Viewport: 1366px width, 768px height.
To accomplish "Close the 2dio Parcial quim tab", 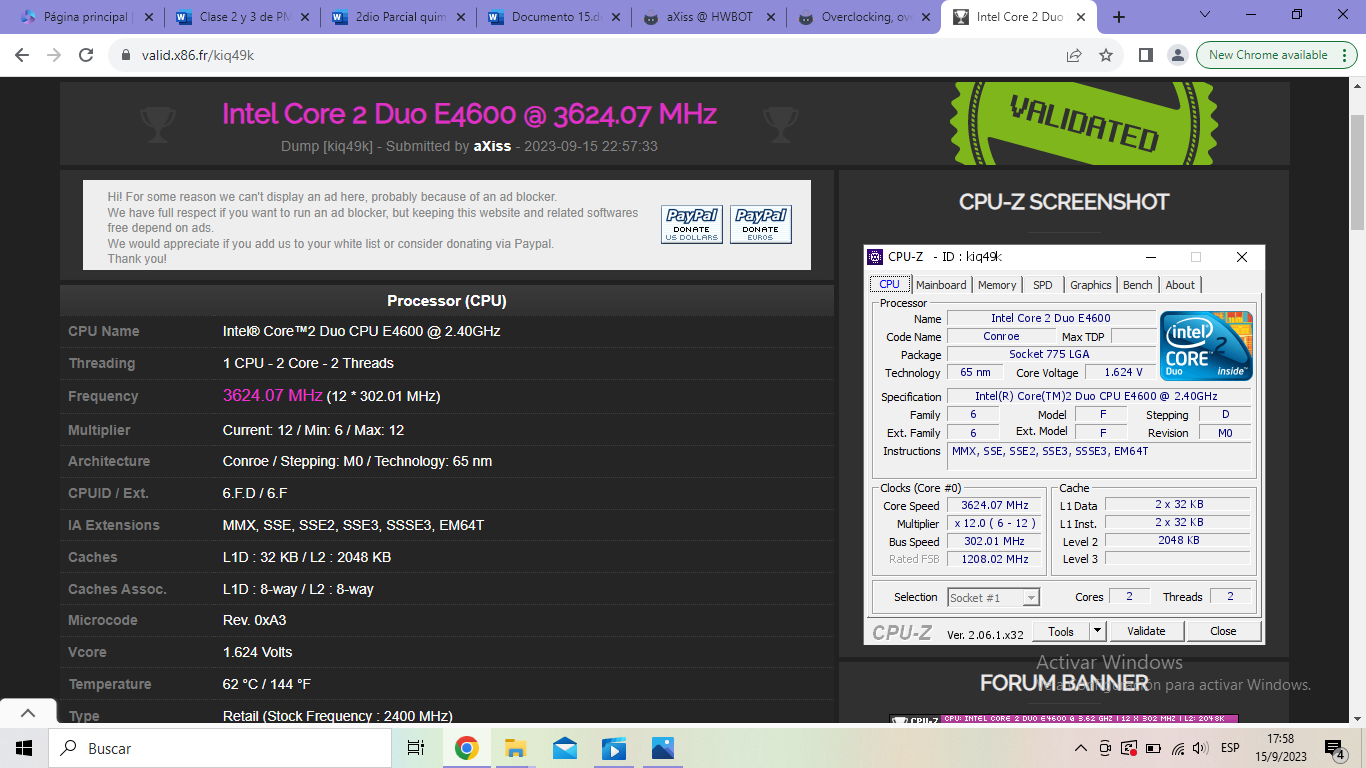I will [460, 17].
